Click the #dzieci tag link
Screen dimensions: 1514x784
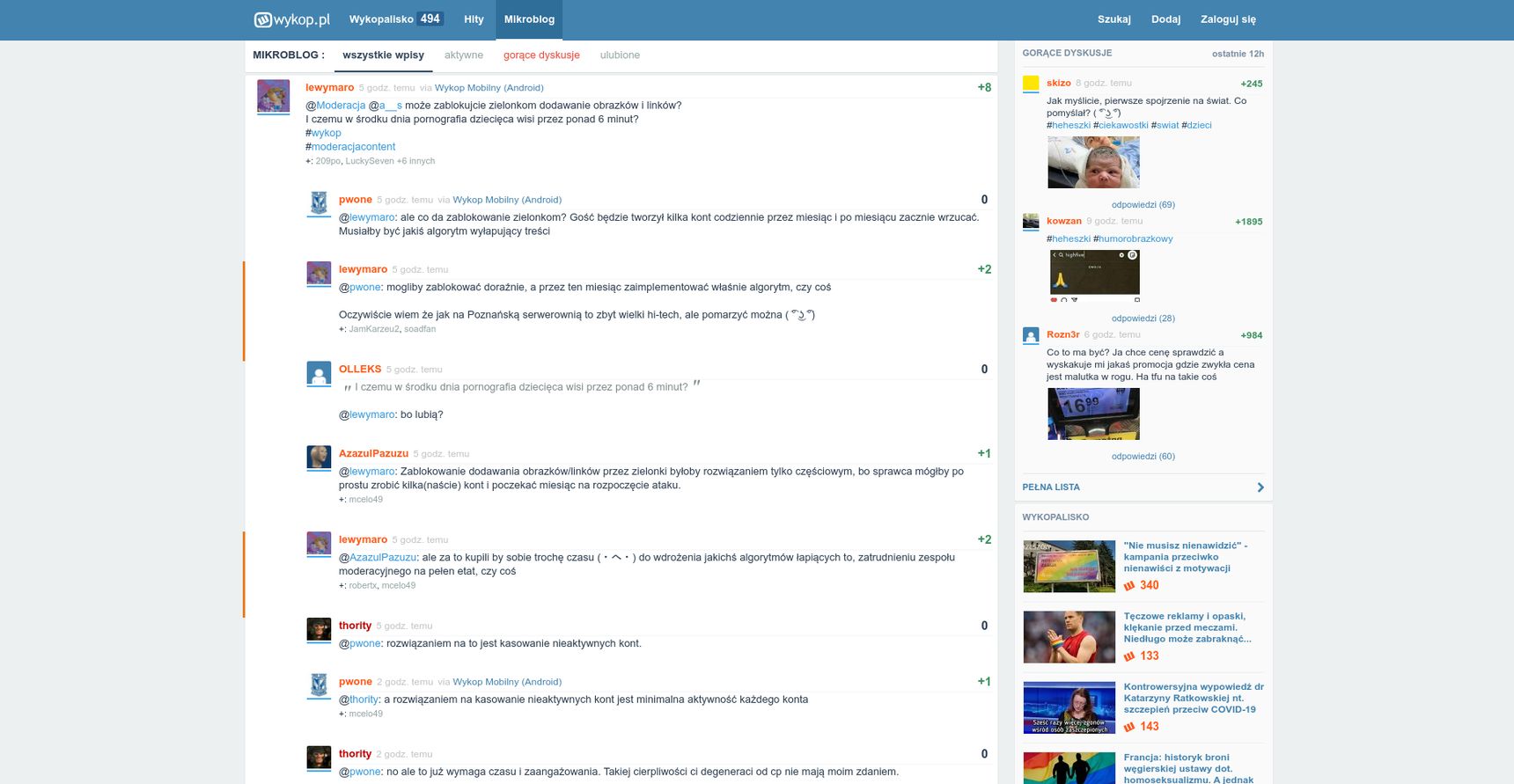[1199, 125]
